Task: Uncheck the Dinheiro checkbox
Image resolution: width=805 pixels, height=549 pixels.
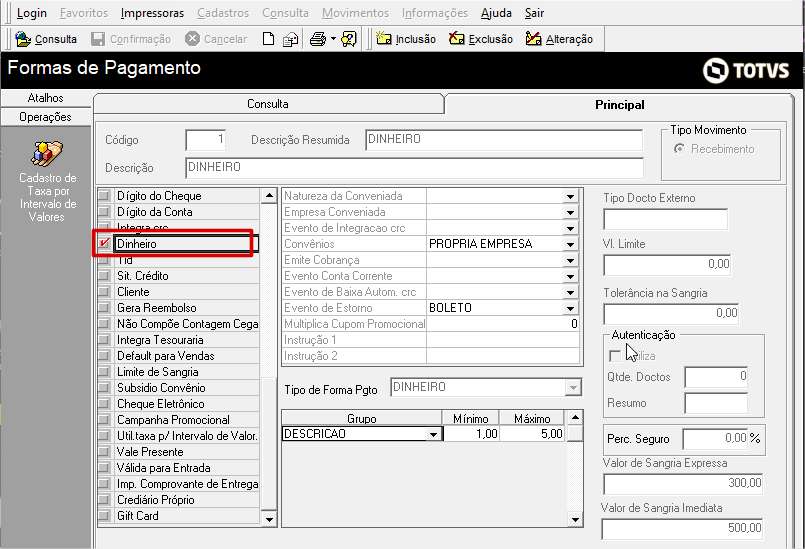Action: (104, 243)
